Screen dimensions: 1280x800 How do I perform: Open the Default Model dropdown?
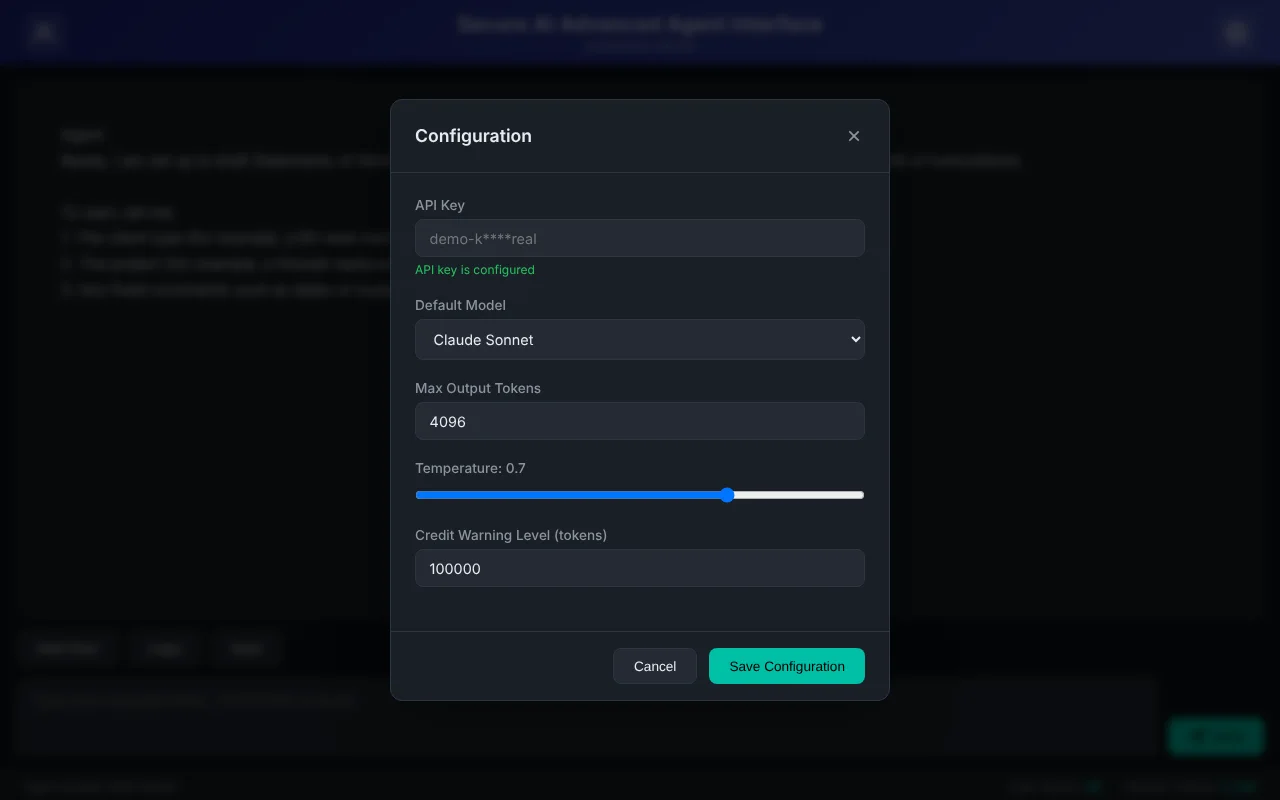coord(640,340)
